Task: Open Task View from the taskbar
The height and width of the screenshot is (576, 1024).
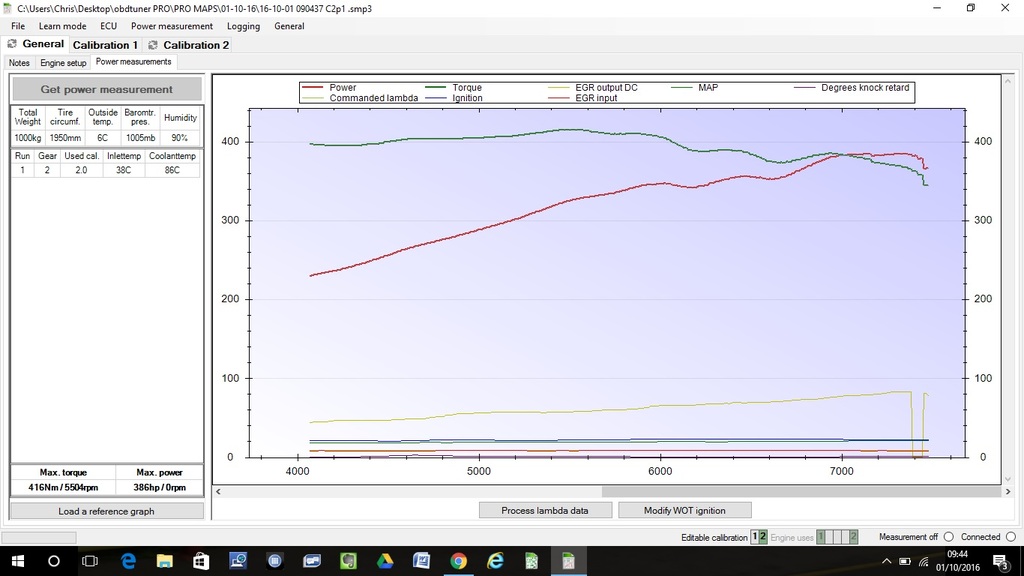Action: (90, 561)
